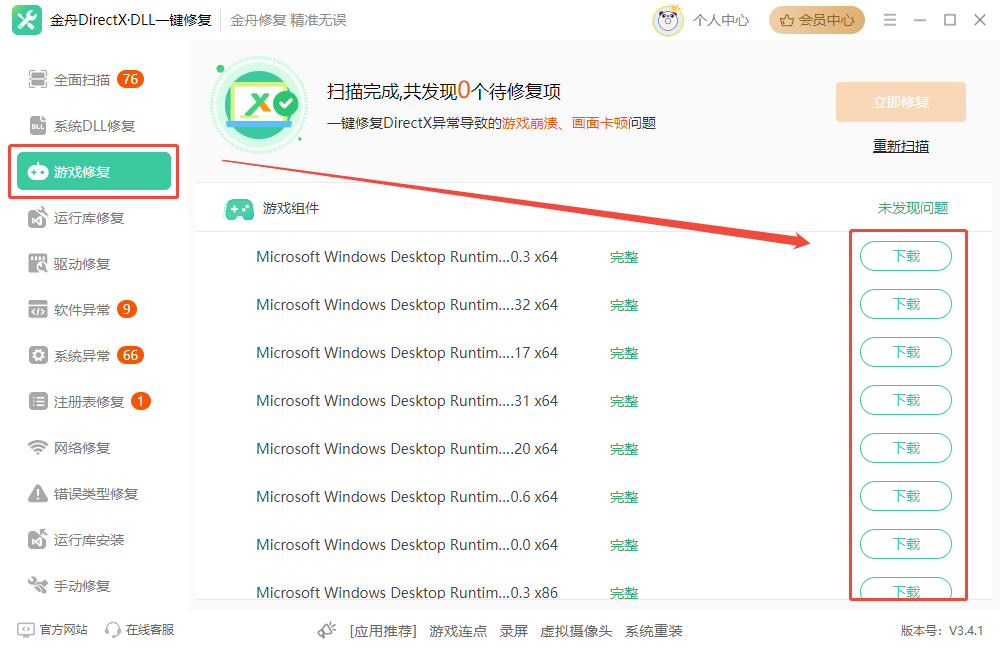Image resolution: width=1000 pixels, height=650 pixels.
Task: Open the 注册表修复 list icon
Action: (x=38, y=401)
